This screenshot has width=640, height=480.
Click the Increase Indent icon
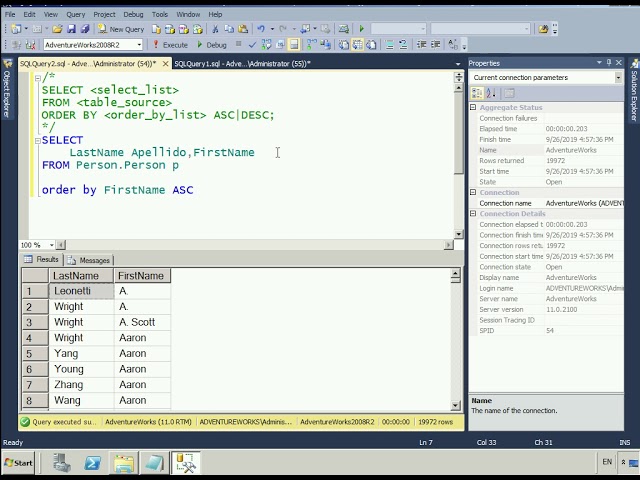pyautogui.click(x=435, y=44)
